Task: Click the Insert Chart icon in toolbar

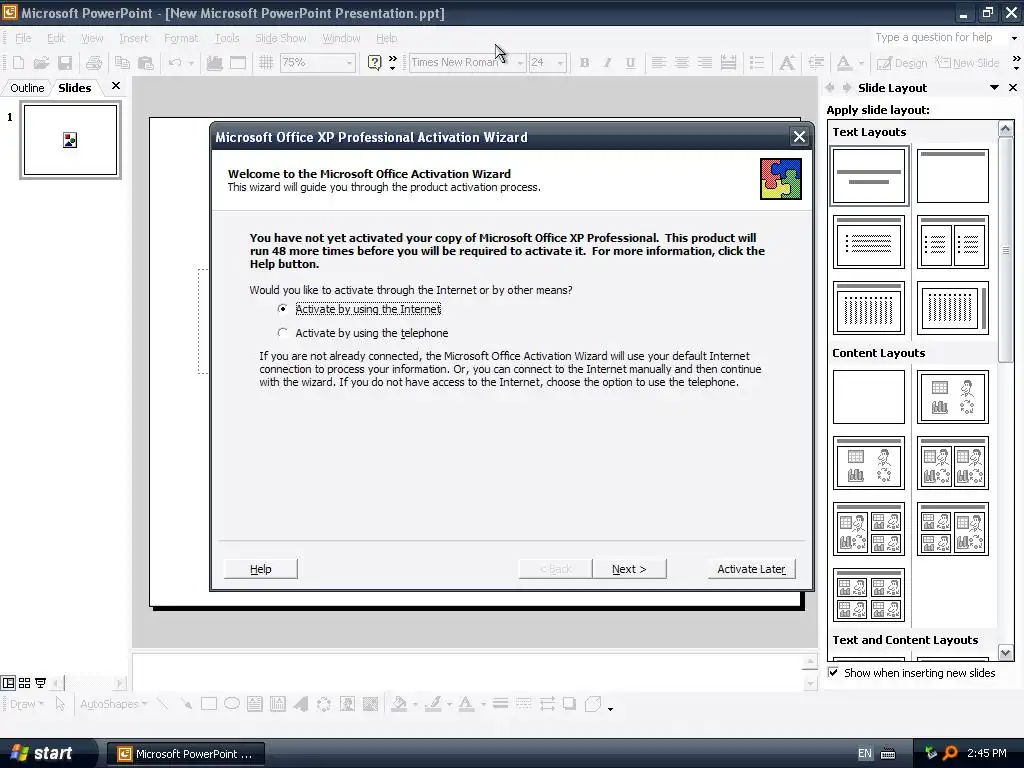Action: (x=214, y=63)
